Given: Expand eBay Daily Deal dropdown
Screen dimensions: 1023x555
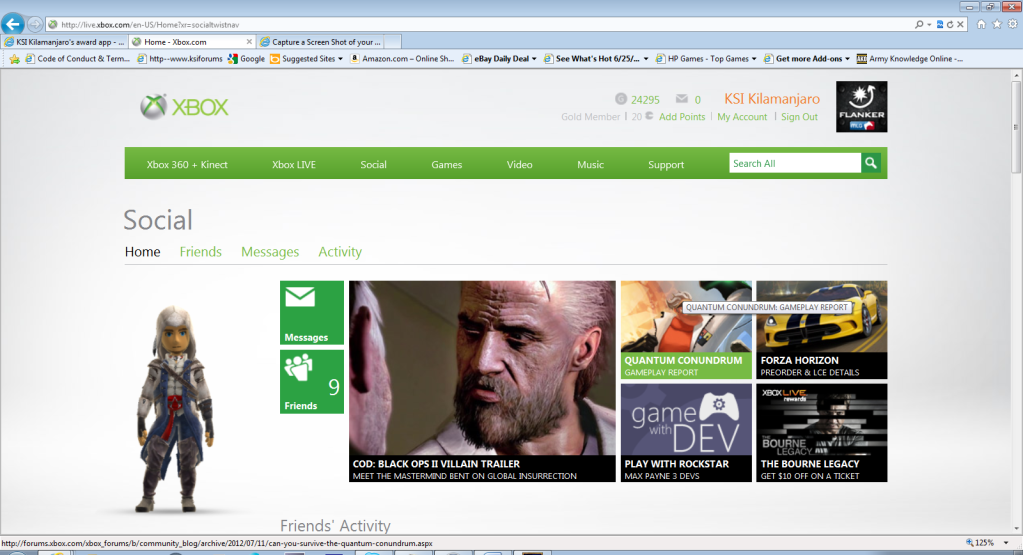Looking at the screenshot, I should point(534,59).
